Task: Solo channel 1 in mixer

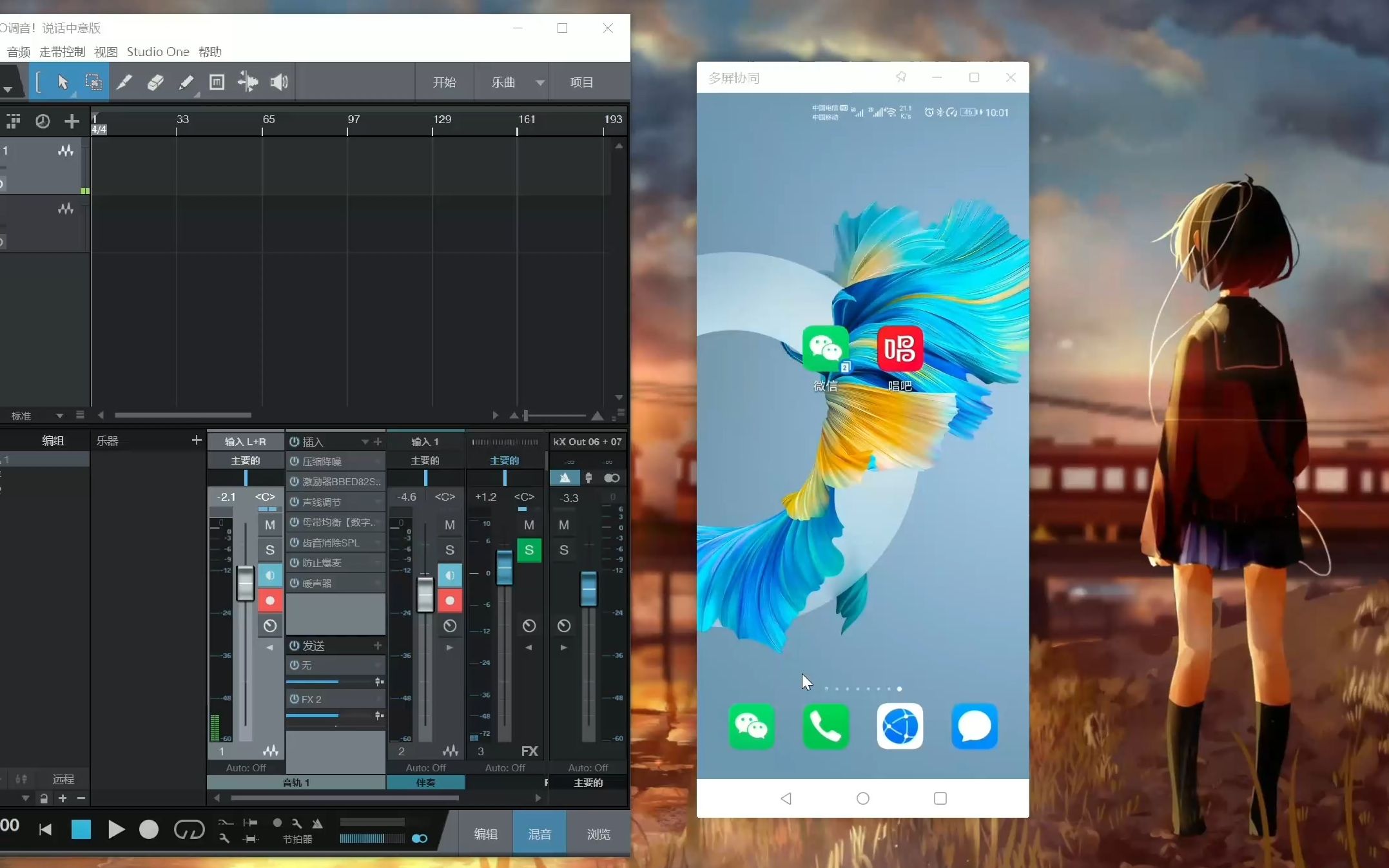Action: (x=270, y=550)
